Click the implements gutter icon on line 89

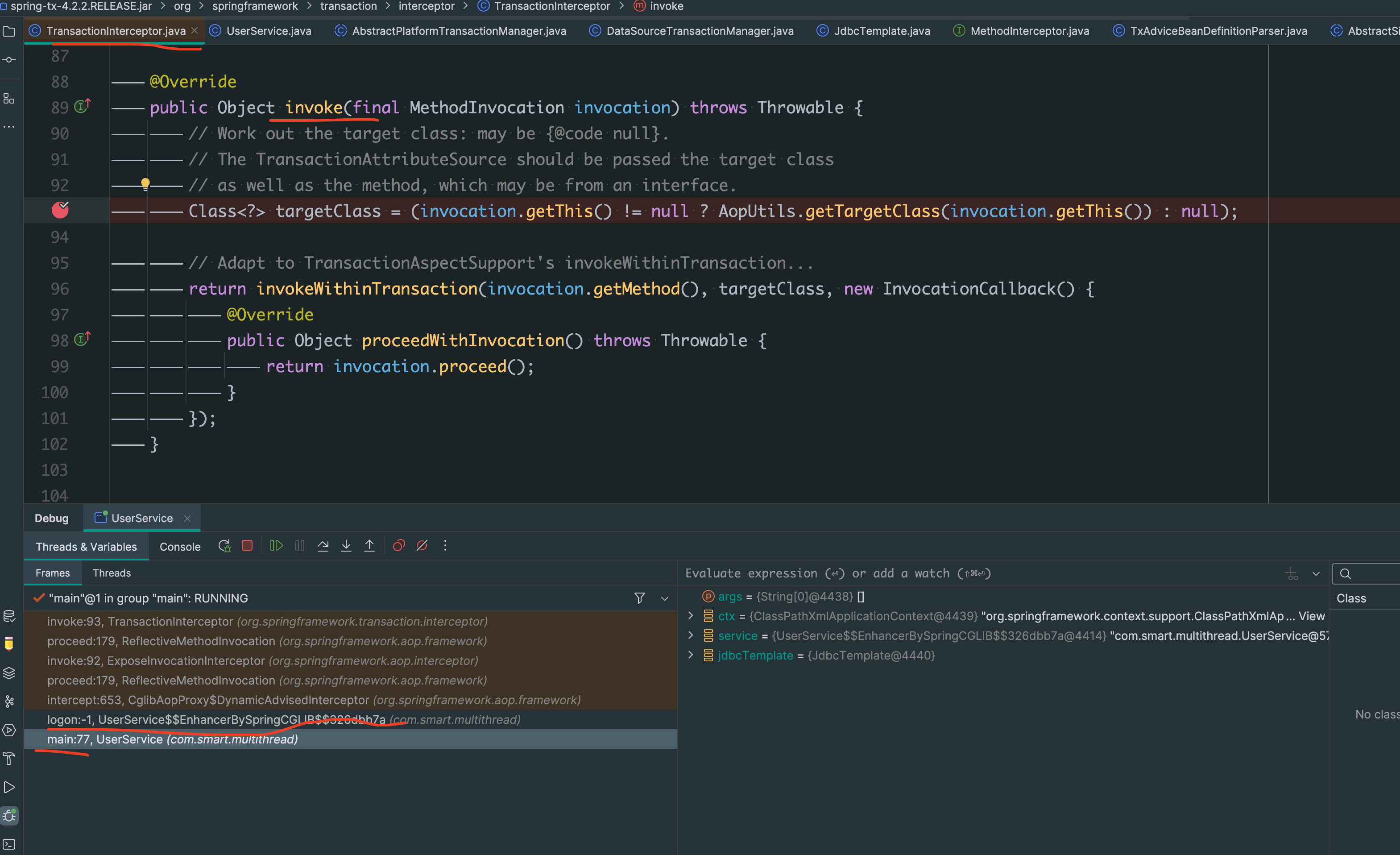click(83, 106)
